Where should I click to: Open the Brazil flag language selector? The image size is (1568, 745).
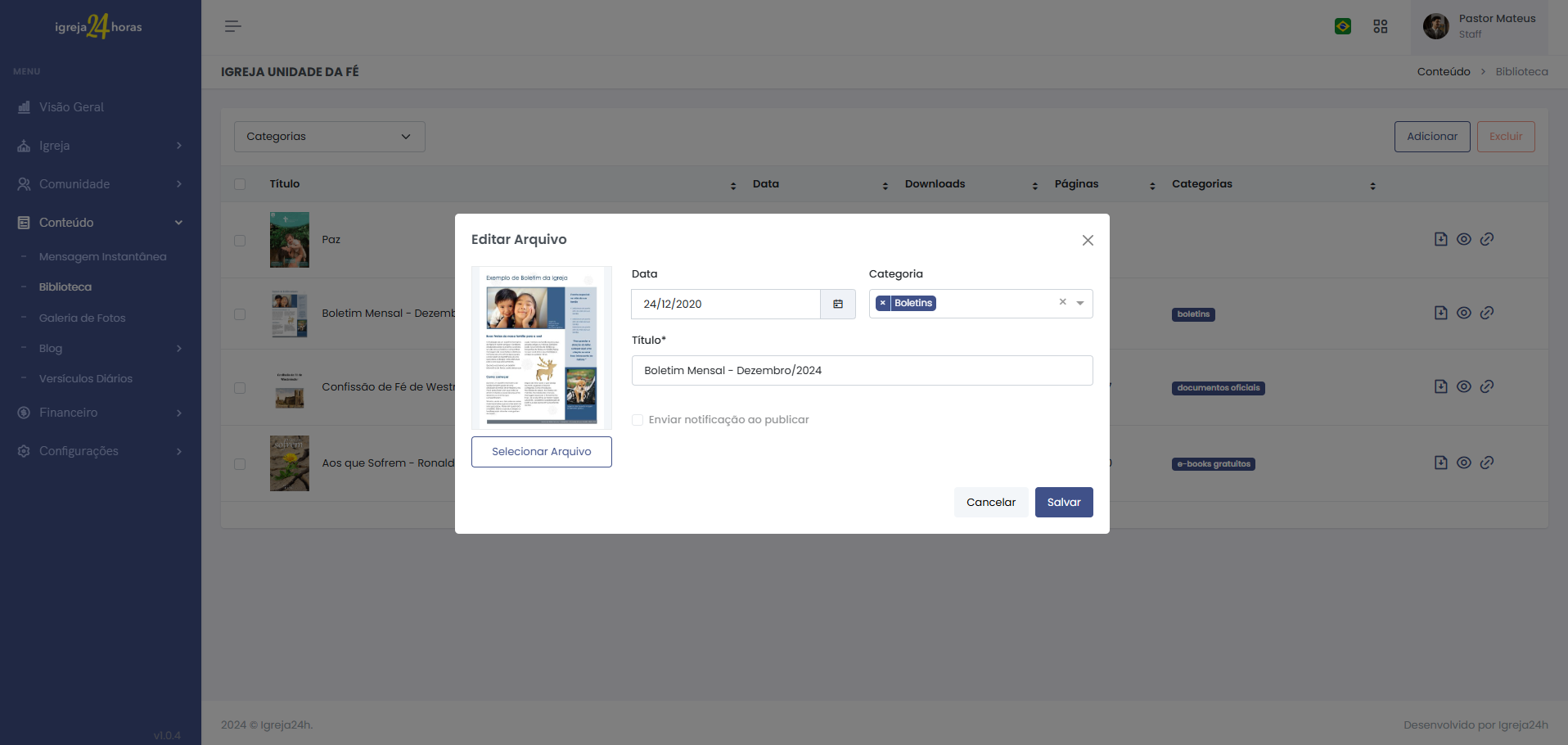[x=1342, y=26]
